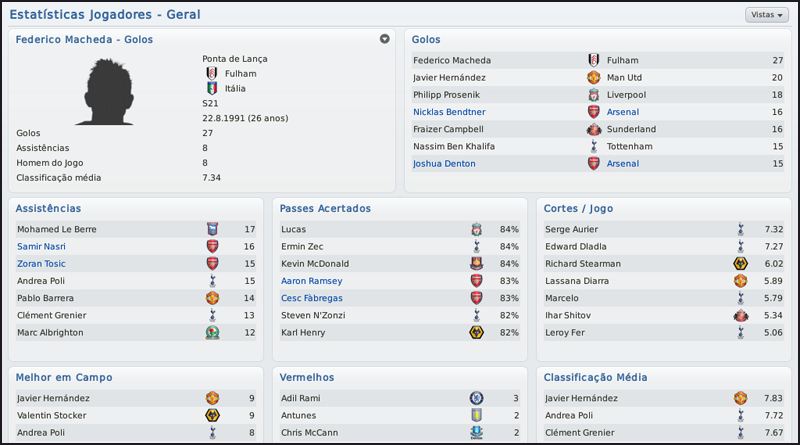Select Samir Nasri in the Assistências list
800x445 pixels.
click(43, 246)
